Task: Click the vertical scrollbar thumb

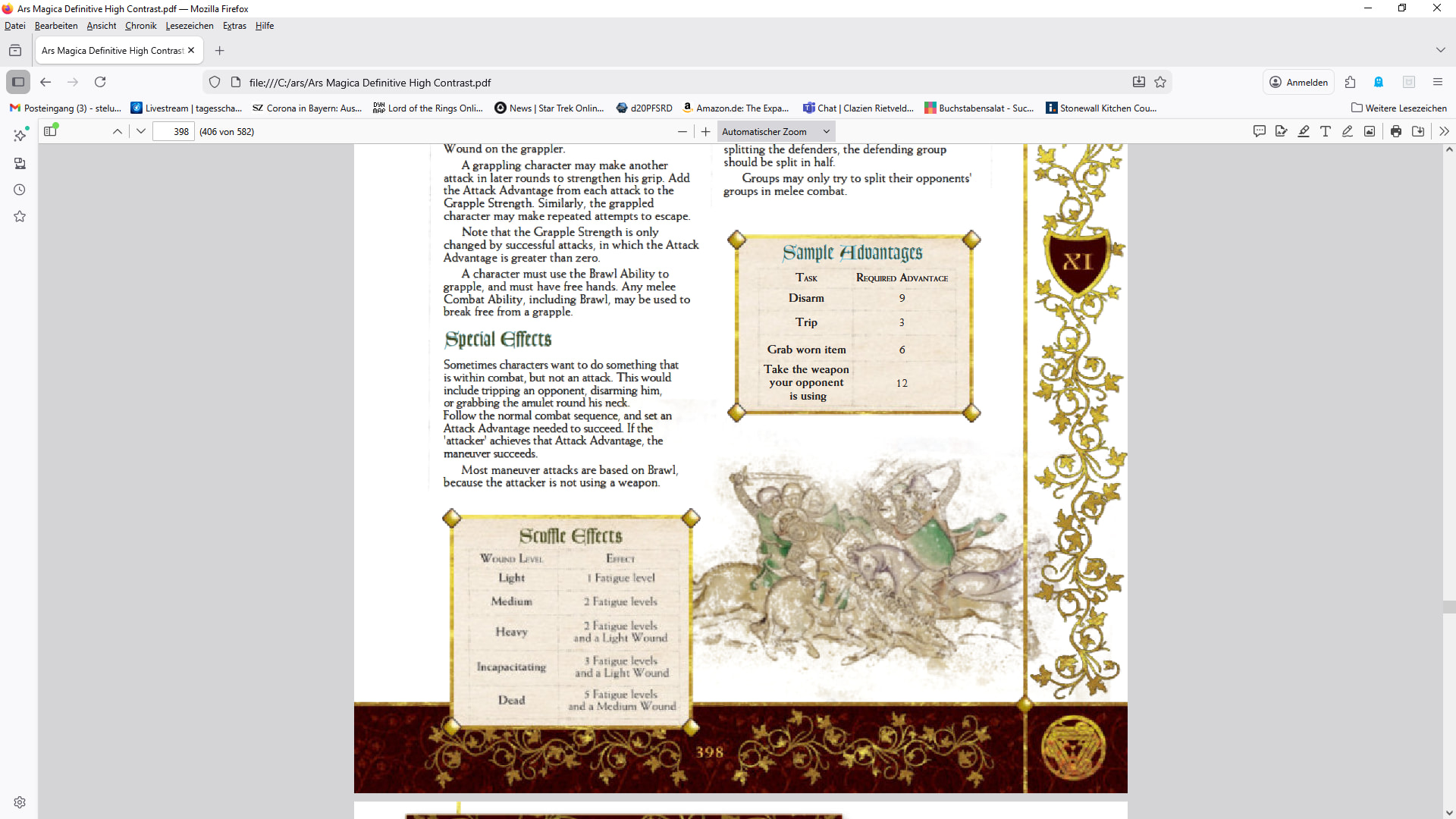Action: point(1449,607)
